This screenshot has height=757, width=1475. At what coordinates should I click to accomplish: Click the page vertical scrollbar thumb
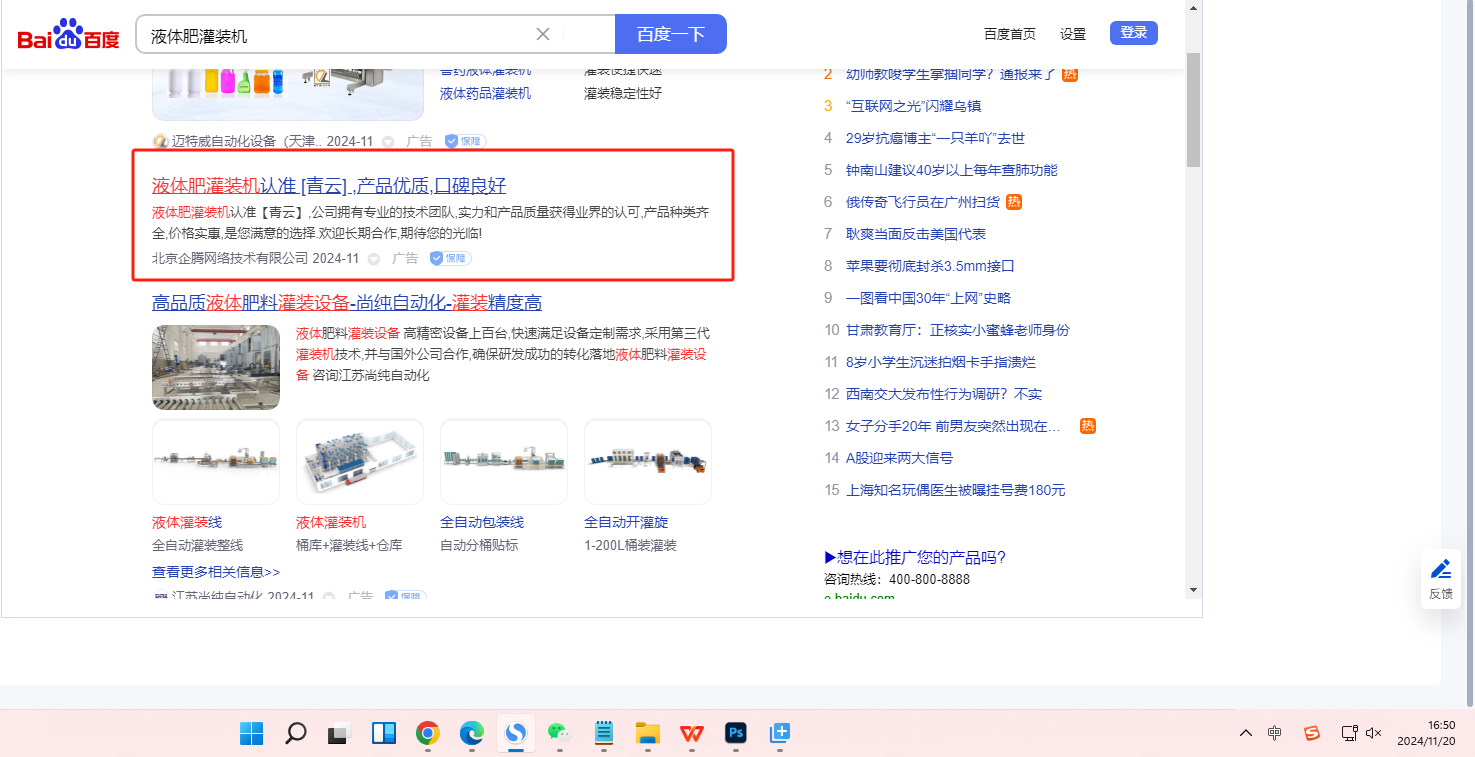[x=1193, y=110]
